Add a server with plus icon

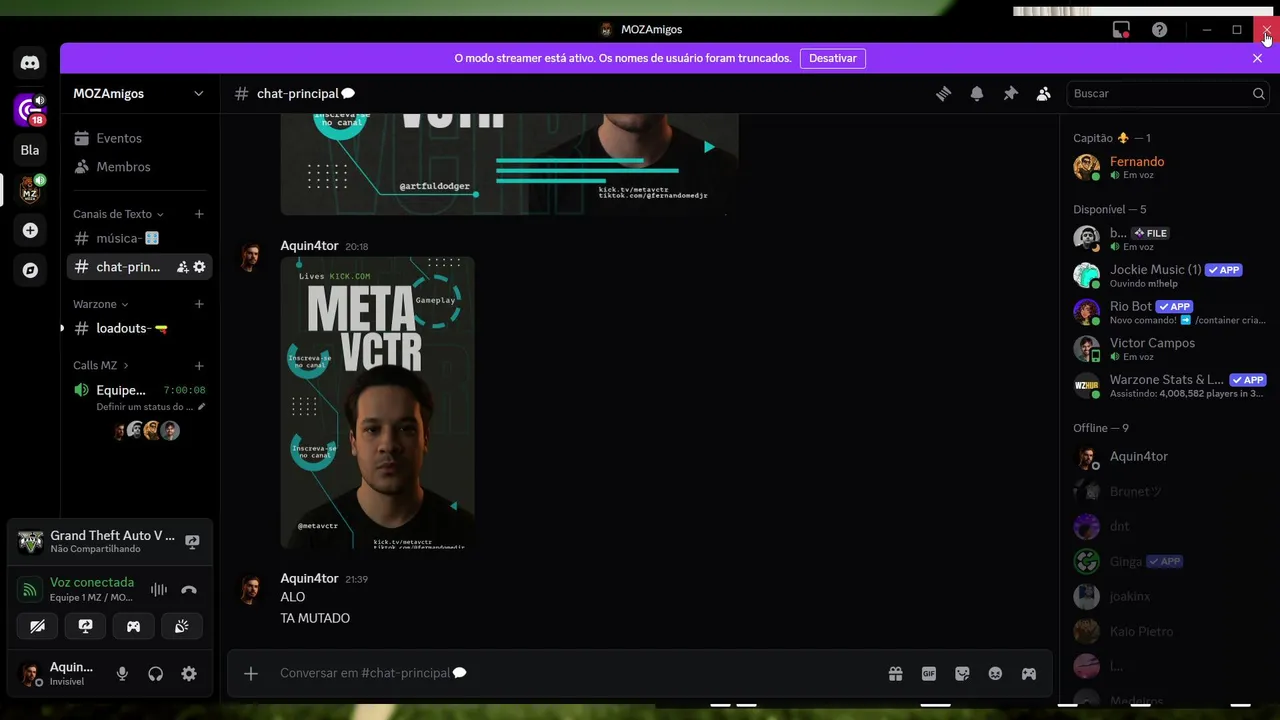click(x=30, y=230)
